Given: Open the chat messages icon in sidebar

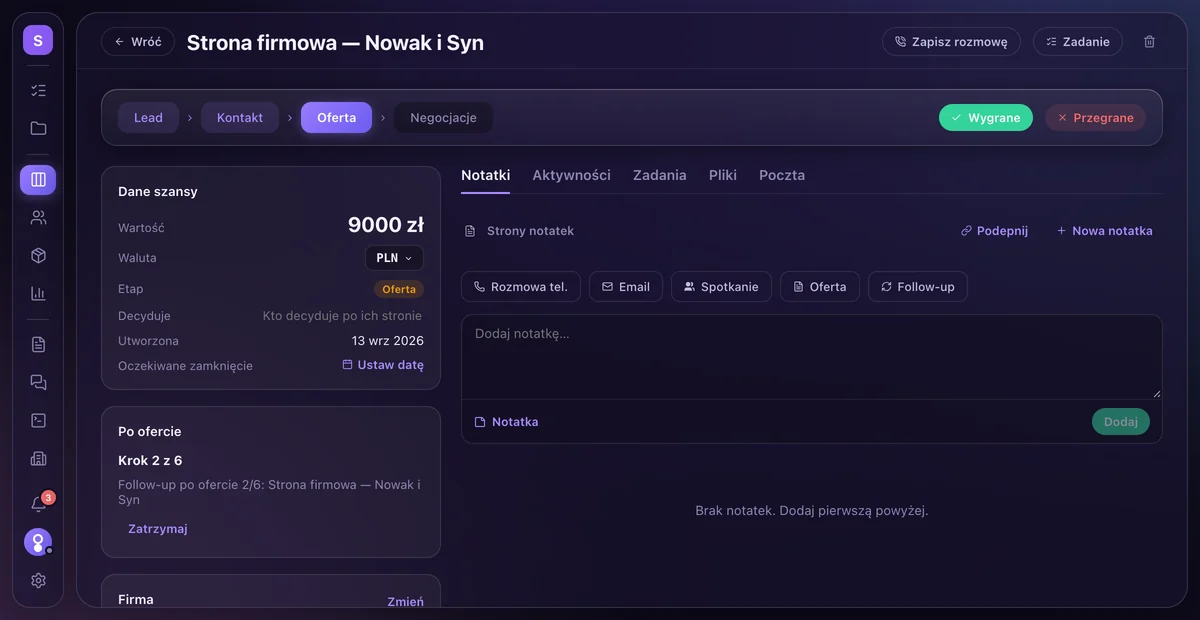Looking at the screenshot, I should pos(38,383).
